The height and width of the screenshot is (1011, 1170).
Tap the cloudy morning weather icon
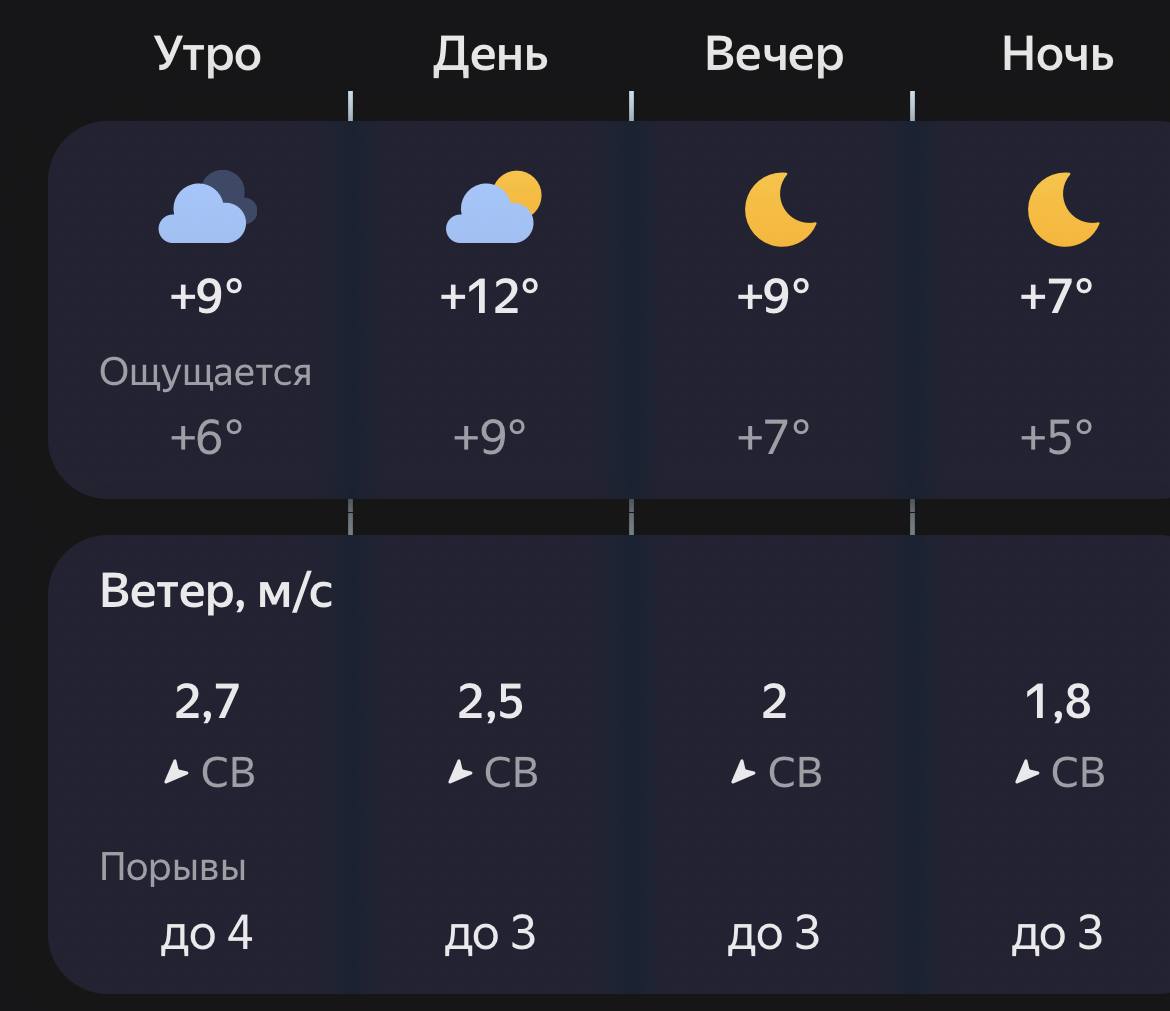coord(207,208)
